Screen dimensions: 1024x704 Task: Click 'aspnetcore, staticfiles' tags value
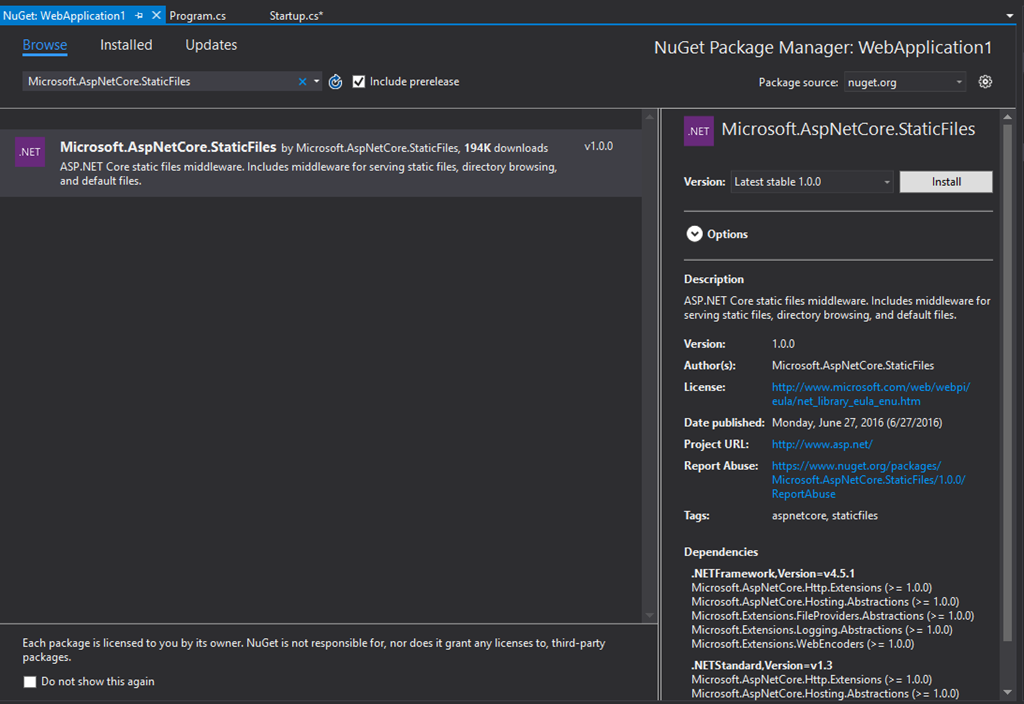[825, 515]
